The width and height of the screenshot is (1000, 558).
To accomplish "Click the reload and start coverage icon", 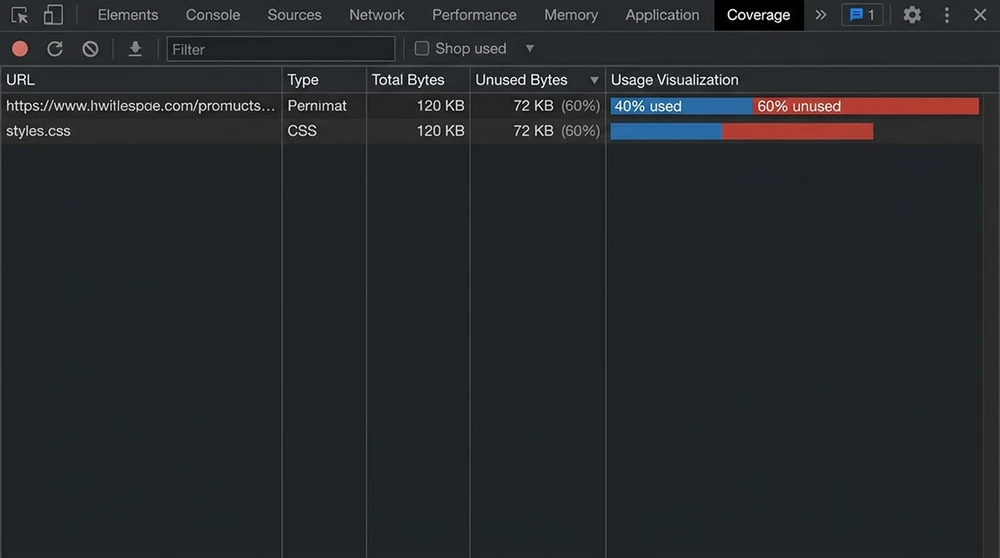I will pos(55,48).
